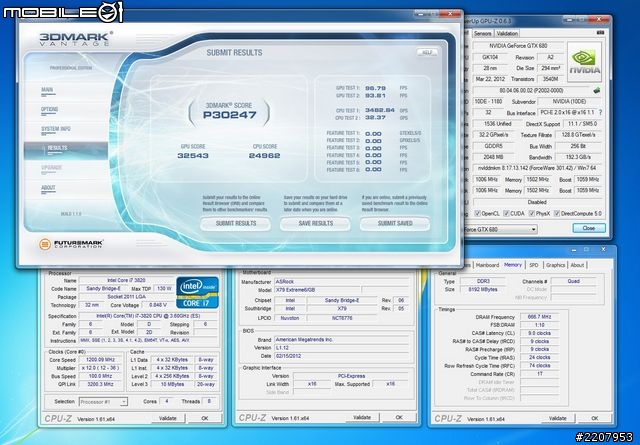640x445 pixels.
Task: Click the Quad channels field in CPU-Z
Action: (x=573, y=281)
